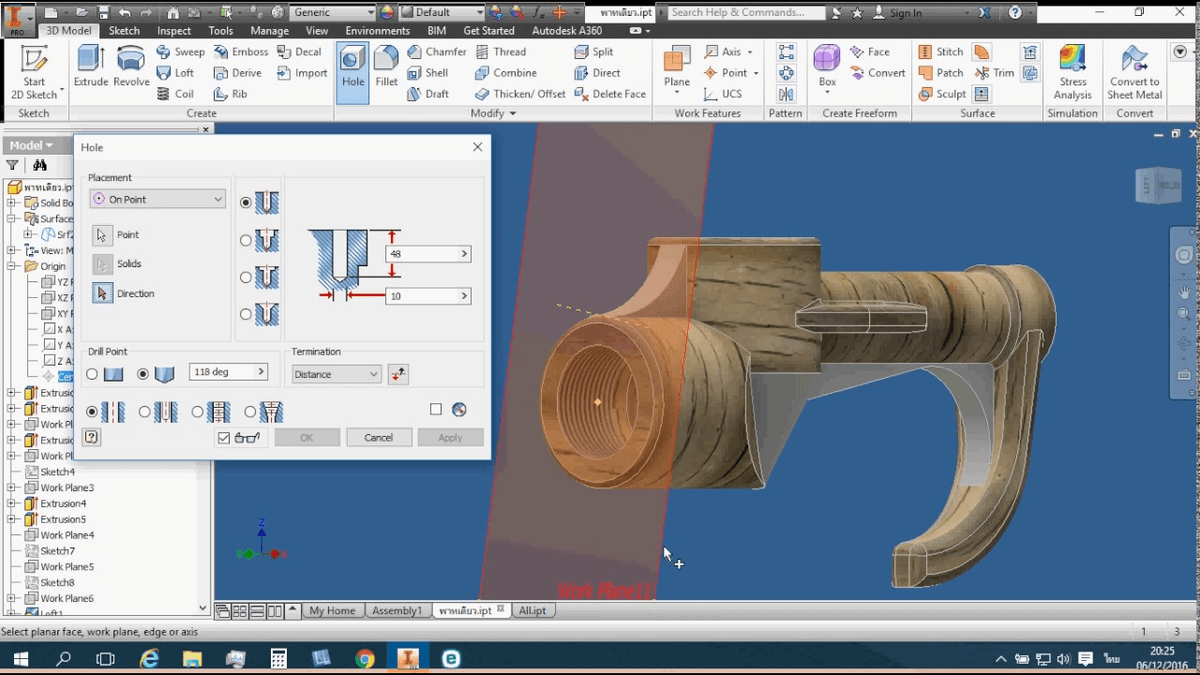This screenshot has height=675, width=1200.
Task: Click the Direction selection button
Action: tap(102, 294)
